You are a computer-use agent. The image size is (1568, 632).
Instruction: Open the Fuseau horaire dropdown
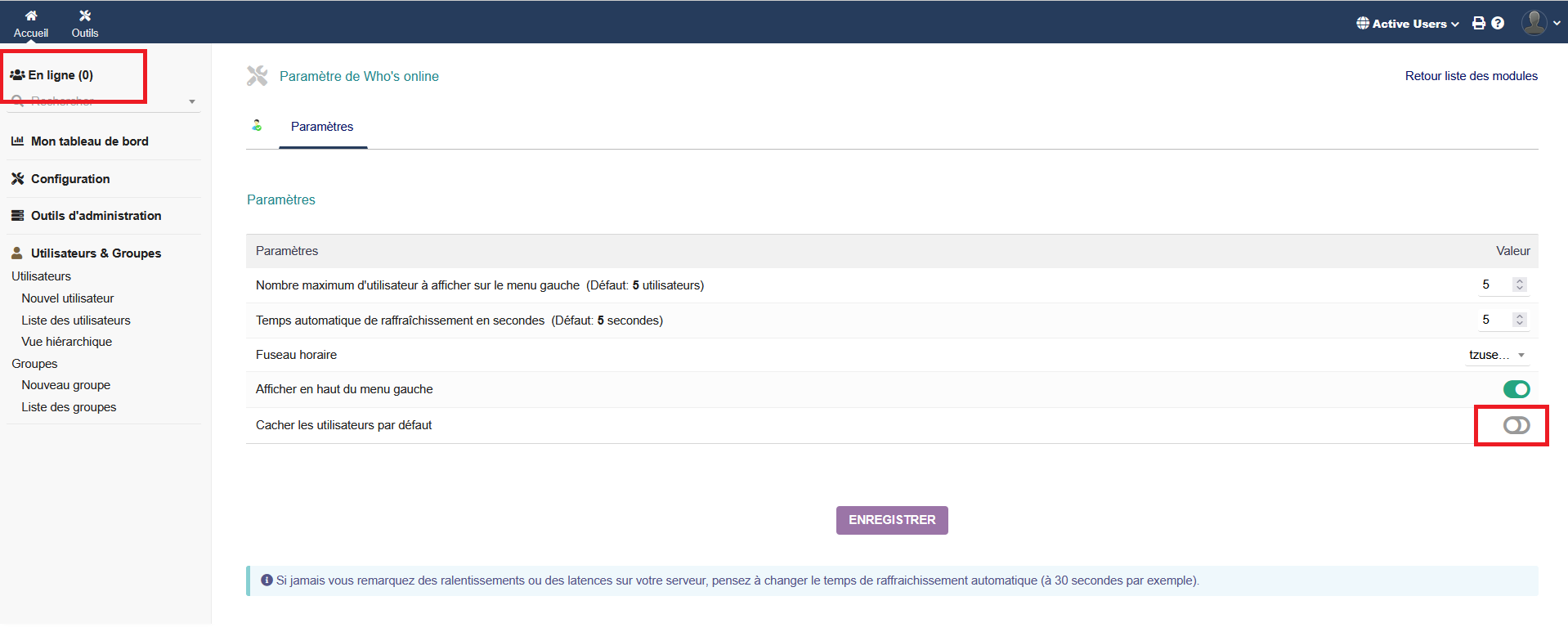(1496, 355)
